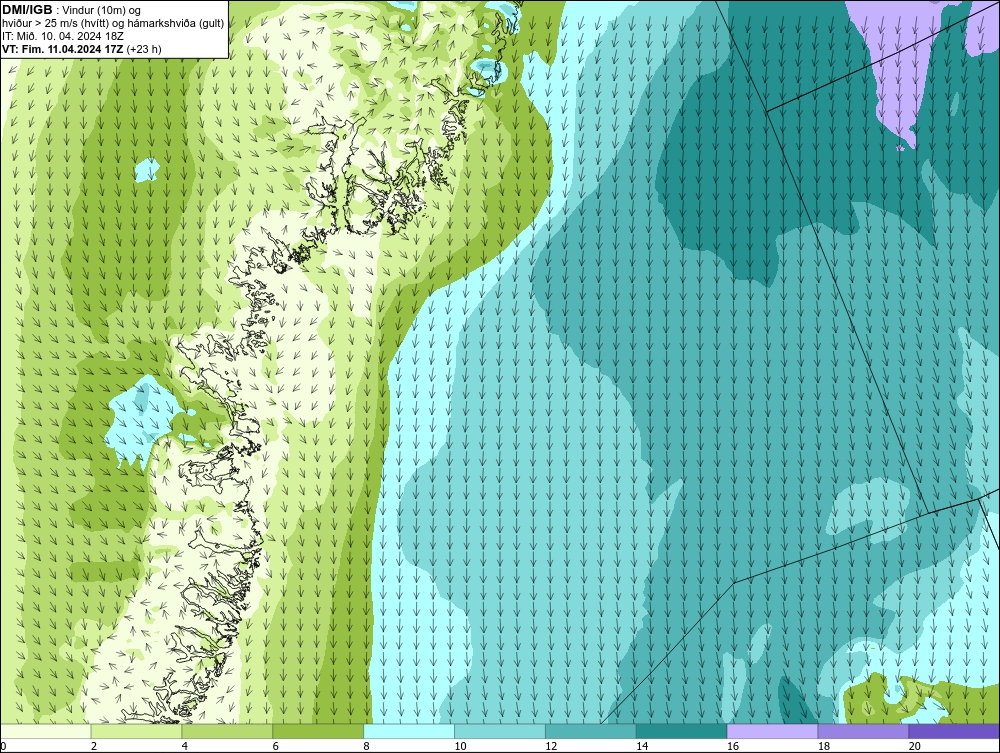Image resolution: width=1000 pixels, height=753 pixels.
Task: Click the legend scale label '8'
Action: [x=366, y=746]
